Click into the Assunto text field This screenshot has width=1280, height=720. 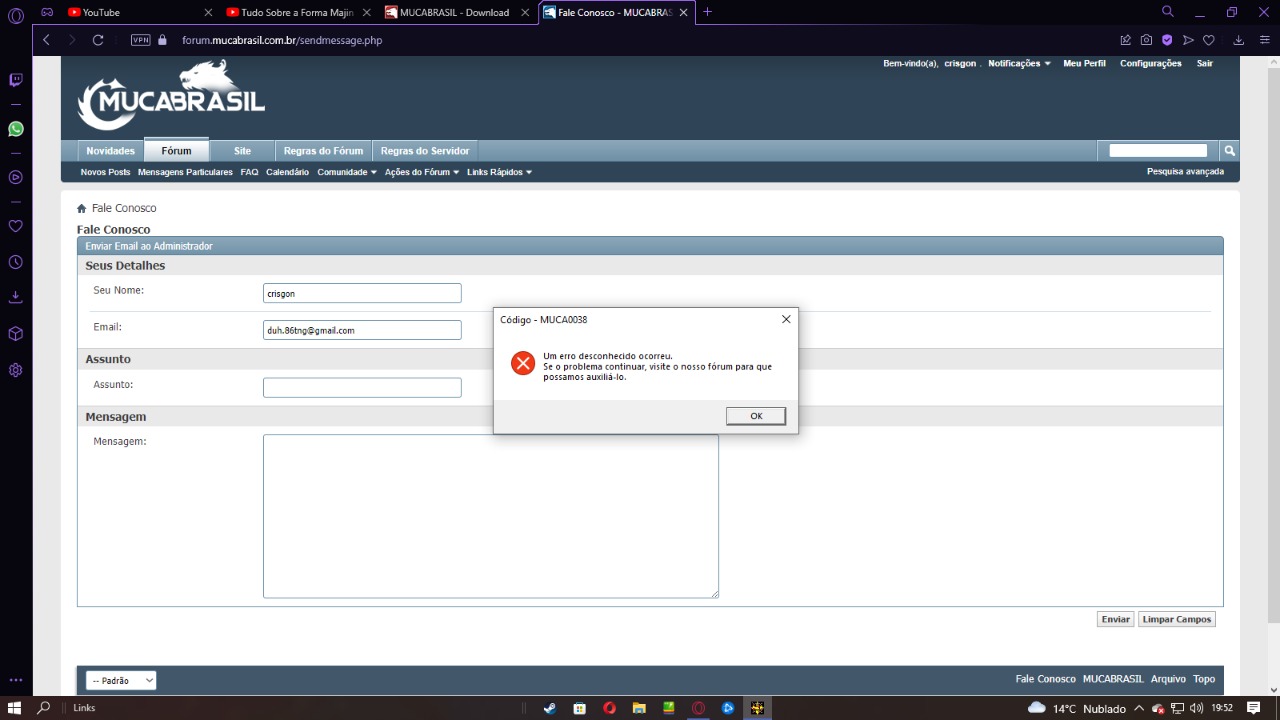(x=362, y=388)
